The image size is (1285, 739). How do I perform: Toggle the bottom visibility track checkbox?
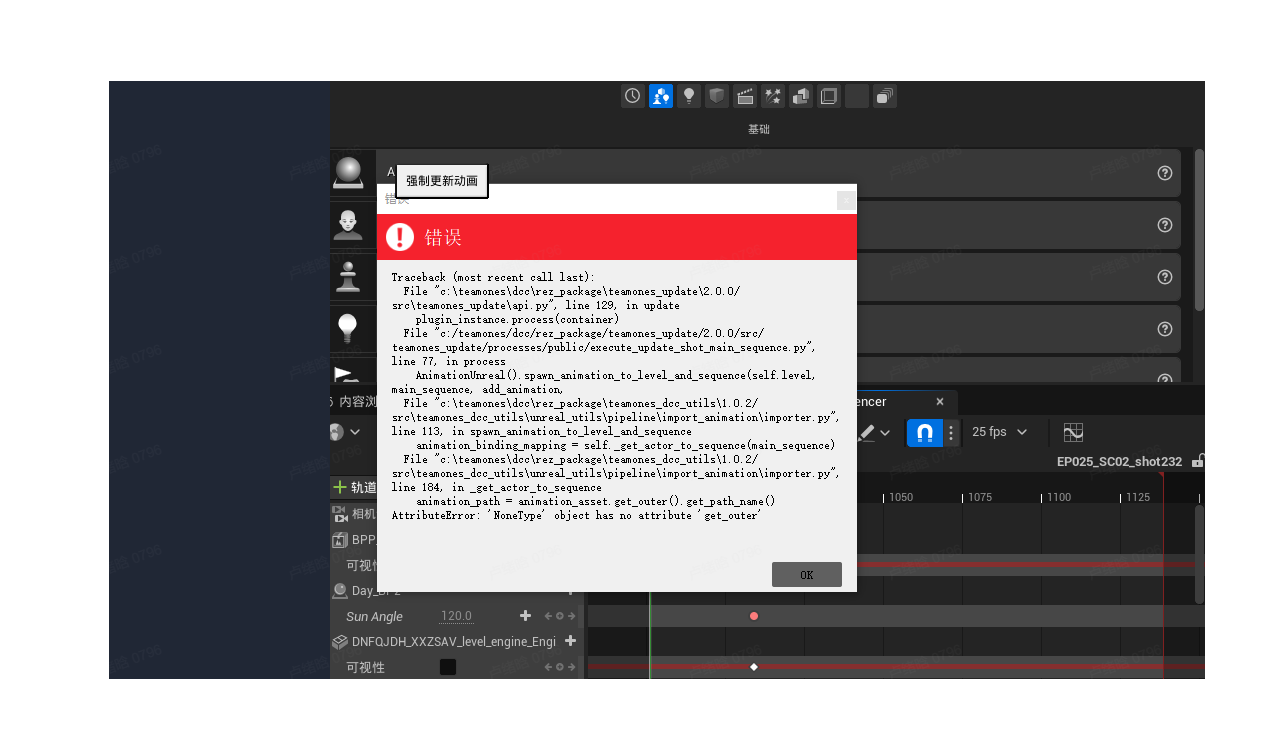(448, 667)
